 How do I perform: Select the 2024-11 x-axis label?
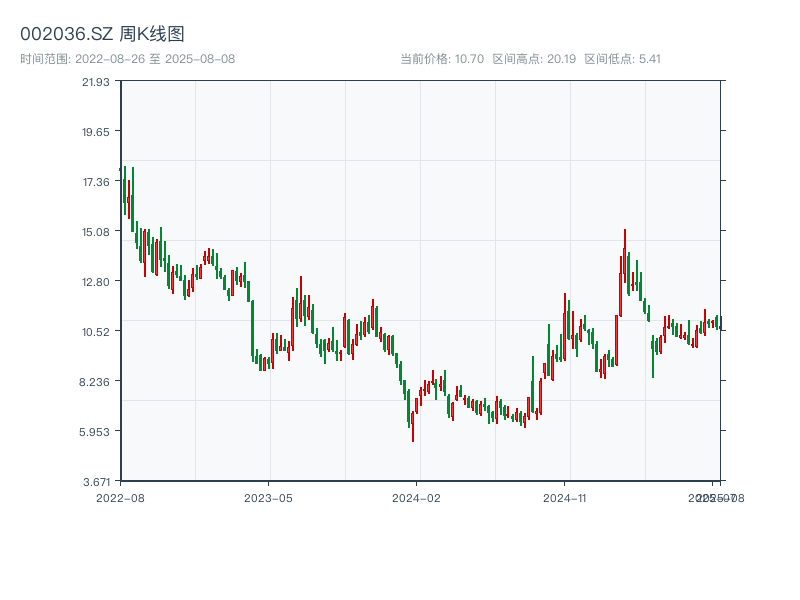tap(564, 498)
